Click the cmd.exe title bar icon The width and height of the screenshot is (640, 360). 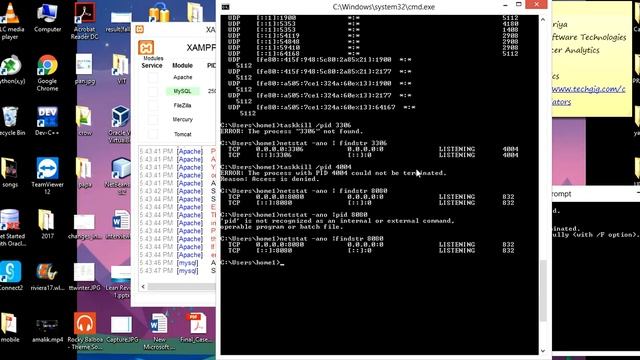tap(225, 7)
